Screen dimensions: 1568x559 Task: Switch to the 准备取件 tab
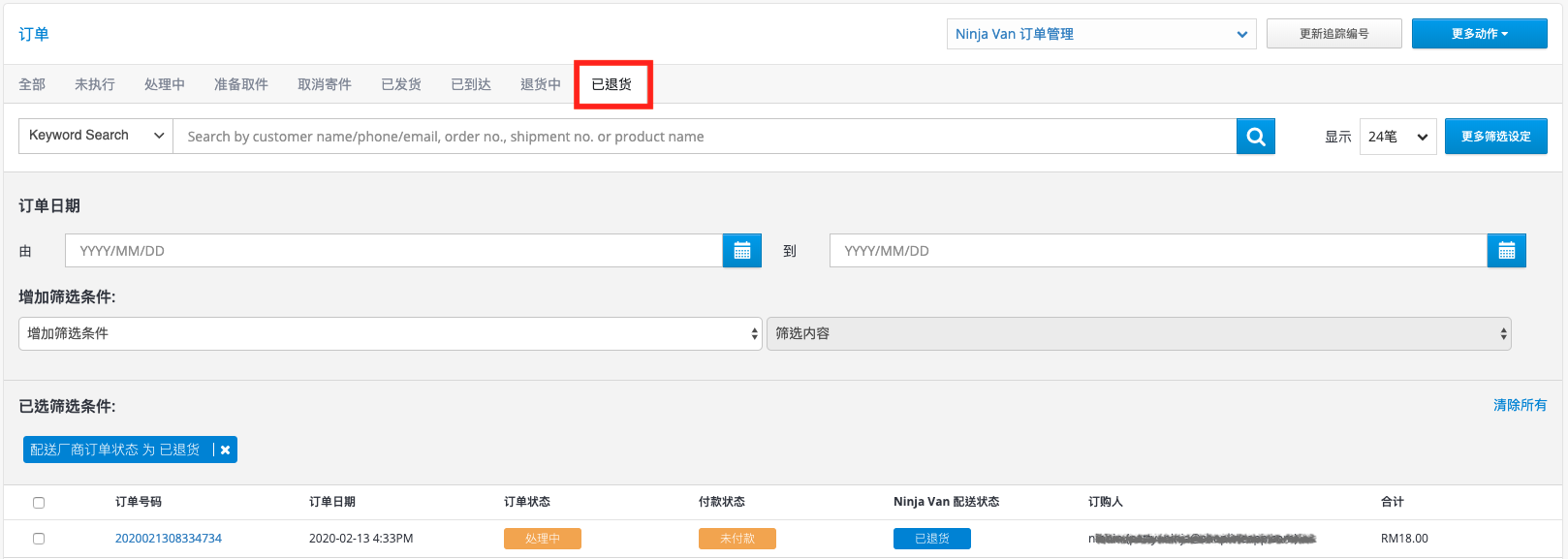(x=241, y=84)
